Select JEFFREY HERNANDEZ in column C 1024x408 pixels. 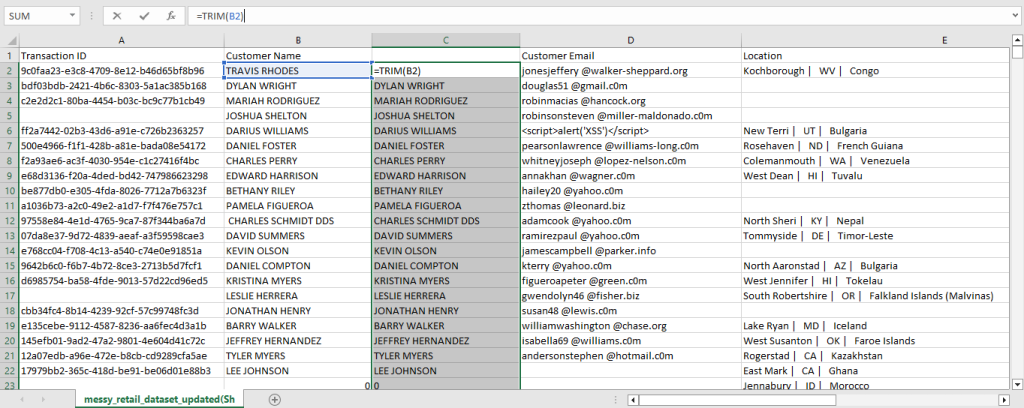tap(445, 341)
